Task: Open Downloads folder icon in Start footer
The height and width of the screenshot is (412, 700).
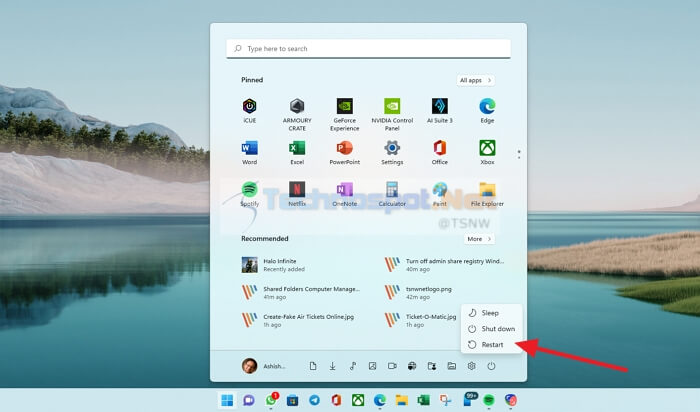Action: point(333,366)
